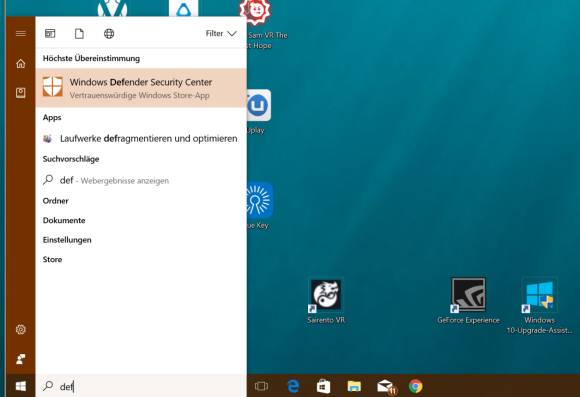This screenshot has width=580, height=397.
Task: Open the Windows Start button
Action: [21, 386]
